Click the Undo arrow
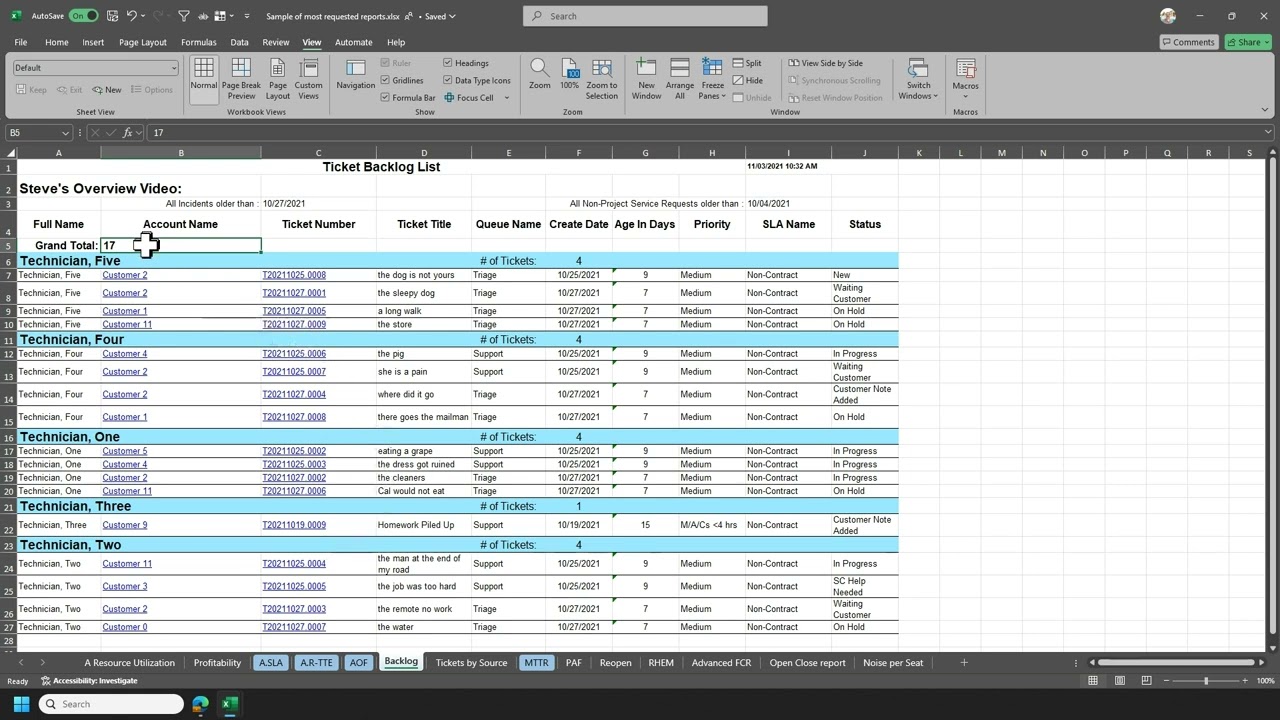The height and width of the screenshot is (720, 1280). click(x=132, y=16)
